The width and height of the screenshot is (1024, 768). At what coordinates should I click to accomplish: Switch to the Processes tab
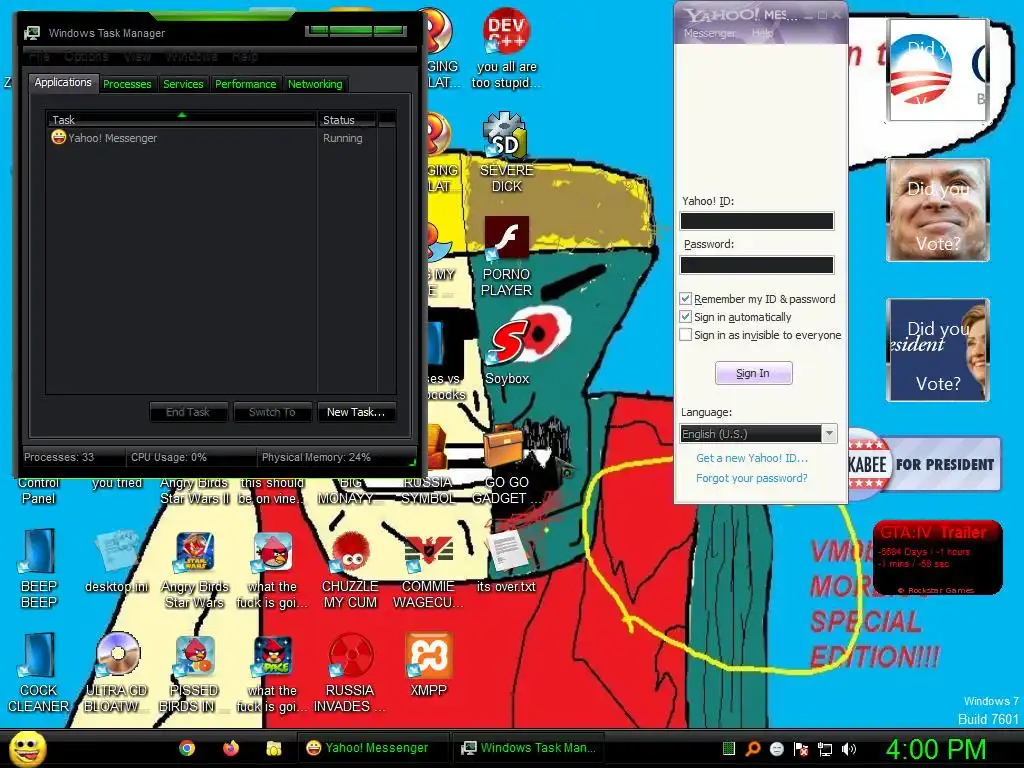[127, 84]
